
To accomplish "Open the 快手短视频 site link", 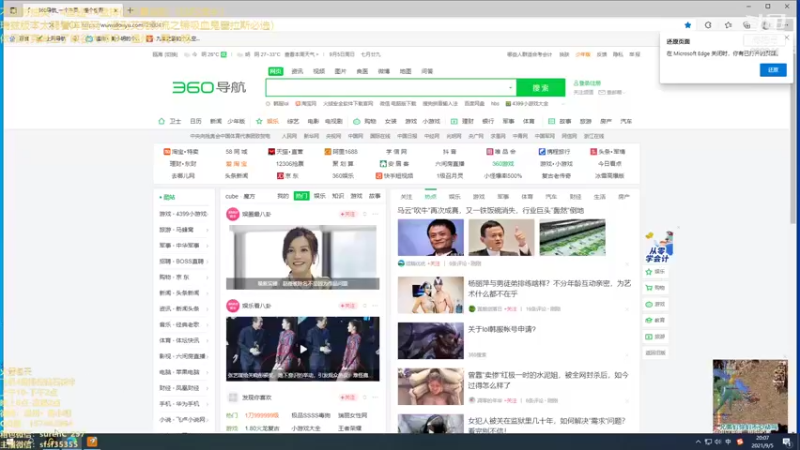I will click(394, 176).
